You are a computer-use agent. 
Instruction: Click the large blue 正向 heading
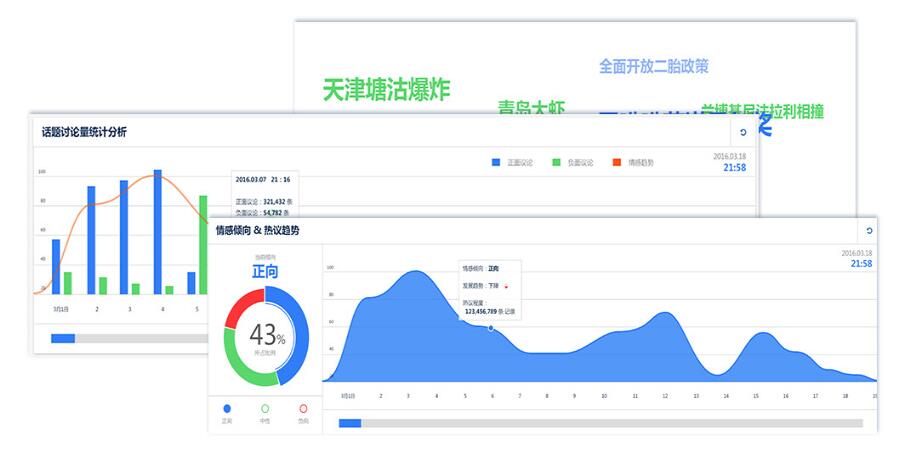pos(265,271)
